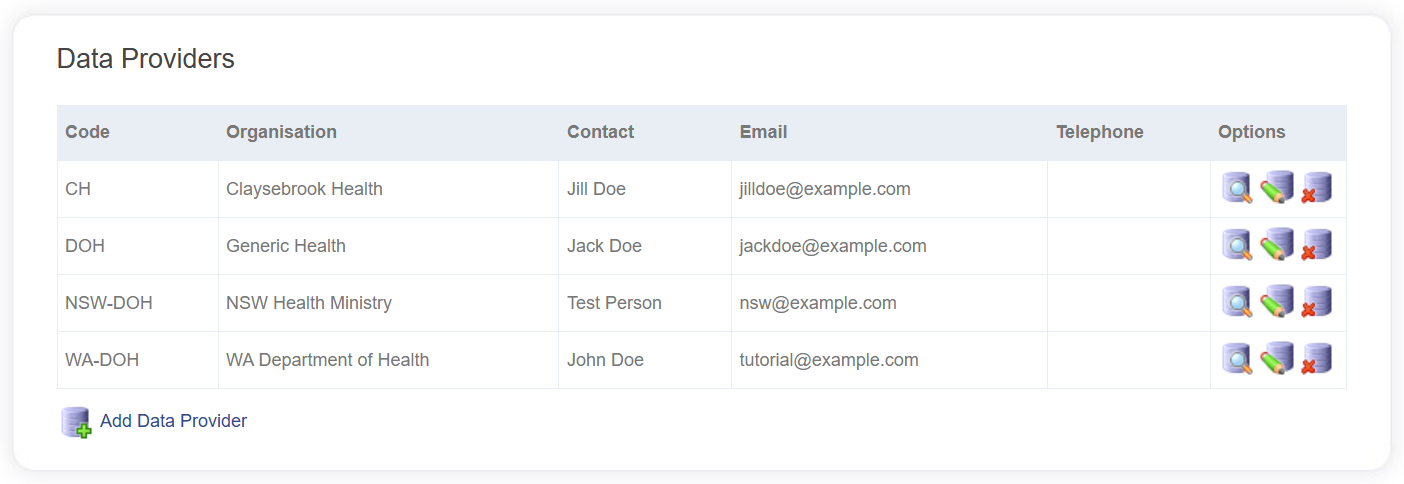This screenshot has width=1404, height=484.
Task: Edit the WA Department of Health provider
Action: 1277,359
